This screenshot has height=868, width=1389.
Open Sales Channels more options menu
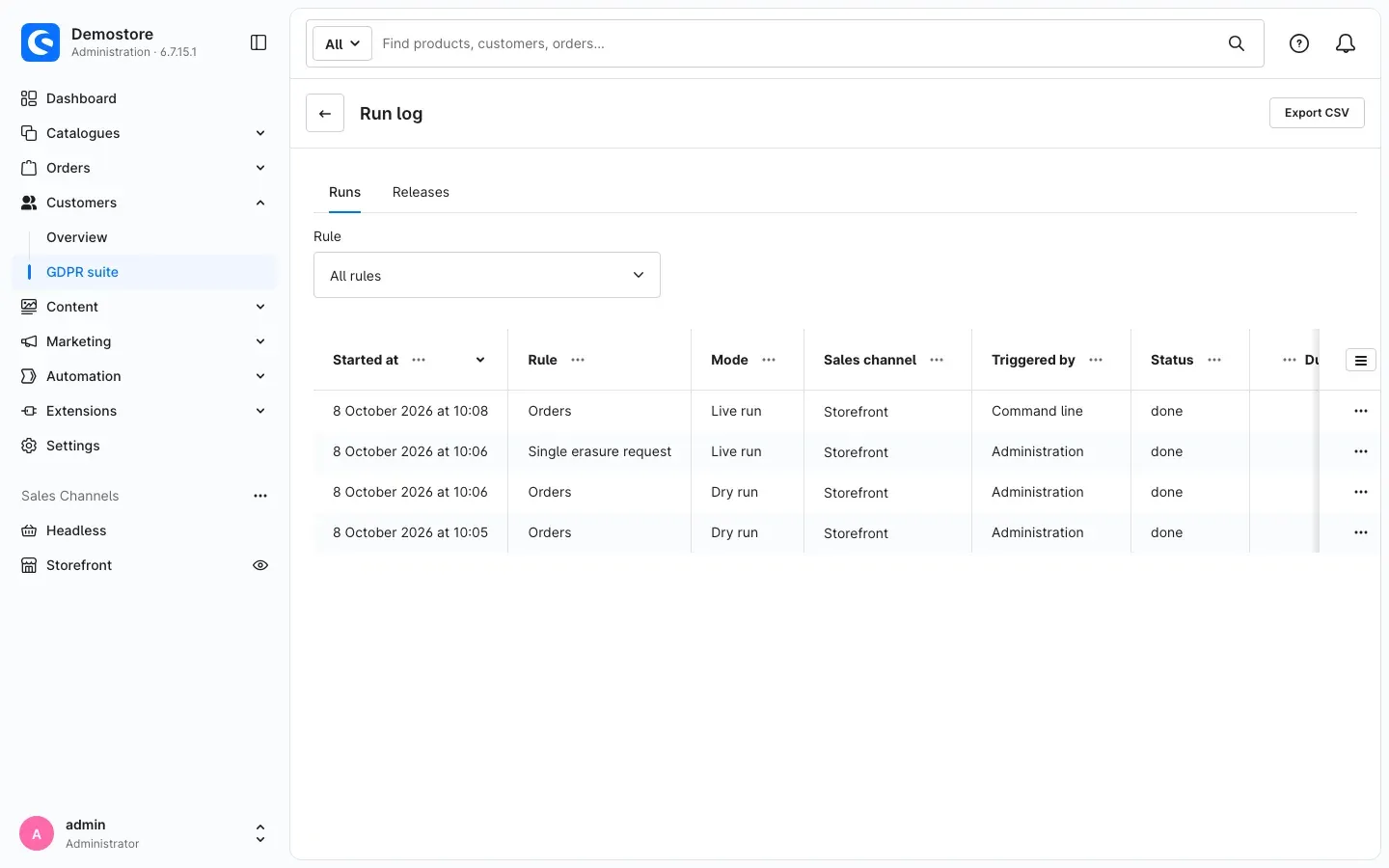click(260, 496)
